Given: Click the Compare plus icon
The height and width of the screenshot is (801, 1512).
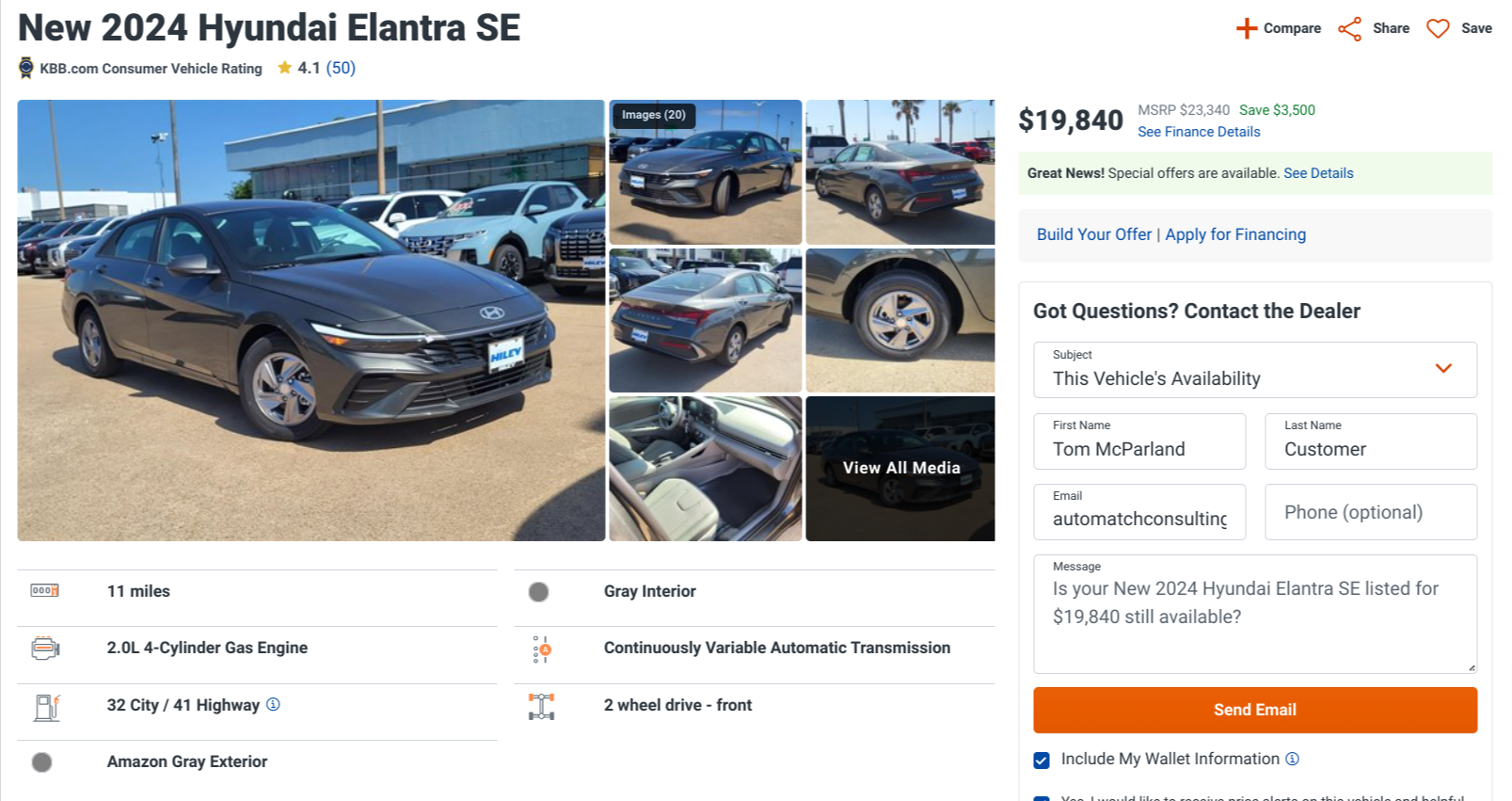Looking at the screenshot, I should [1247, 28].
